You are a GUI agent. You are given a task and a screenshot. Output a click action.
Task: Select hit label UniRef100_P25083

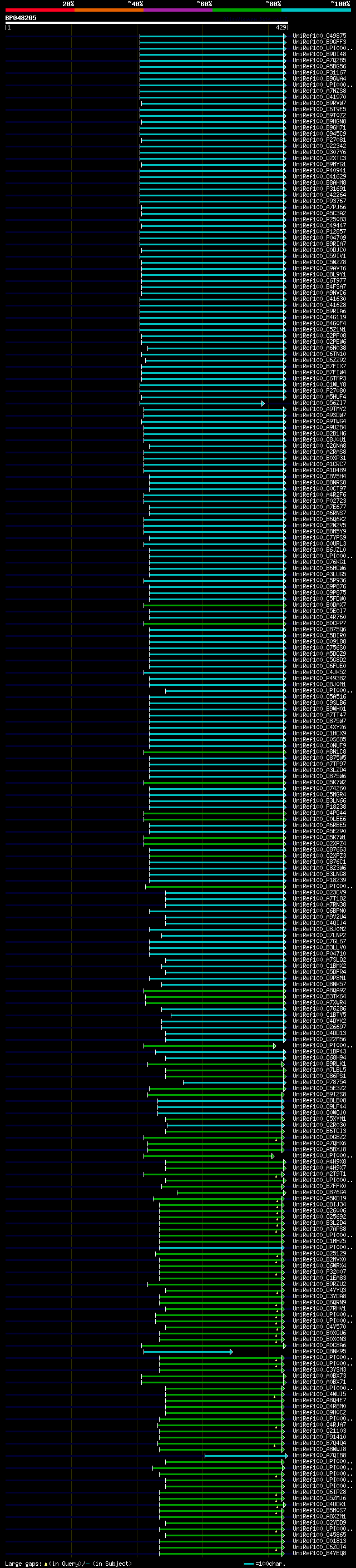click(x=319, y=219)
